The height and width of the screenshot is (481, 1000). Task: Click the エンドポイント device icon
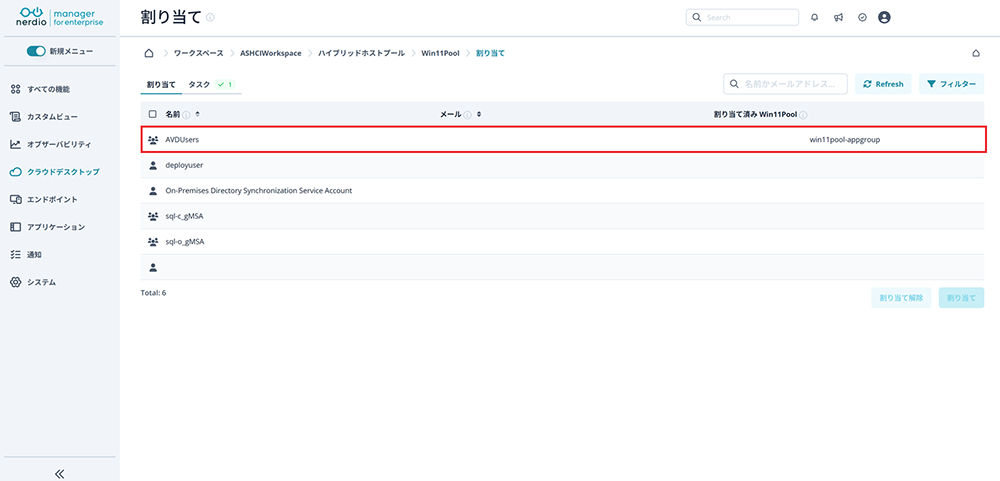17,199
